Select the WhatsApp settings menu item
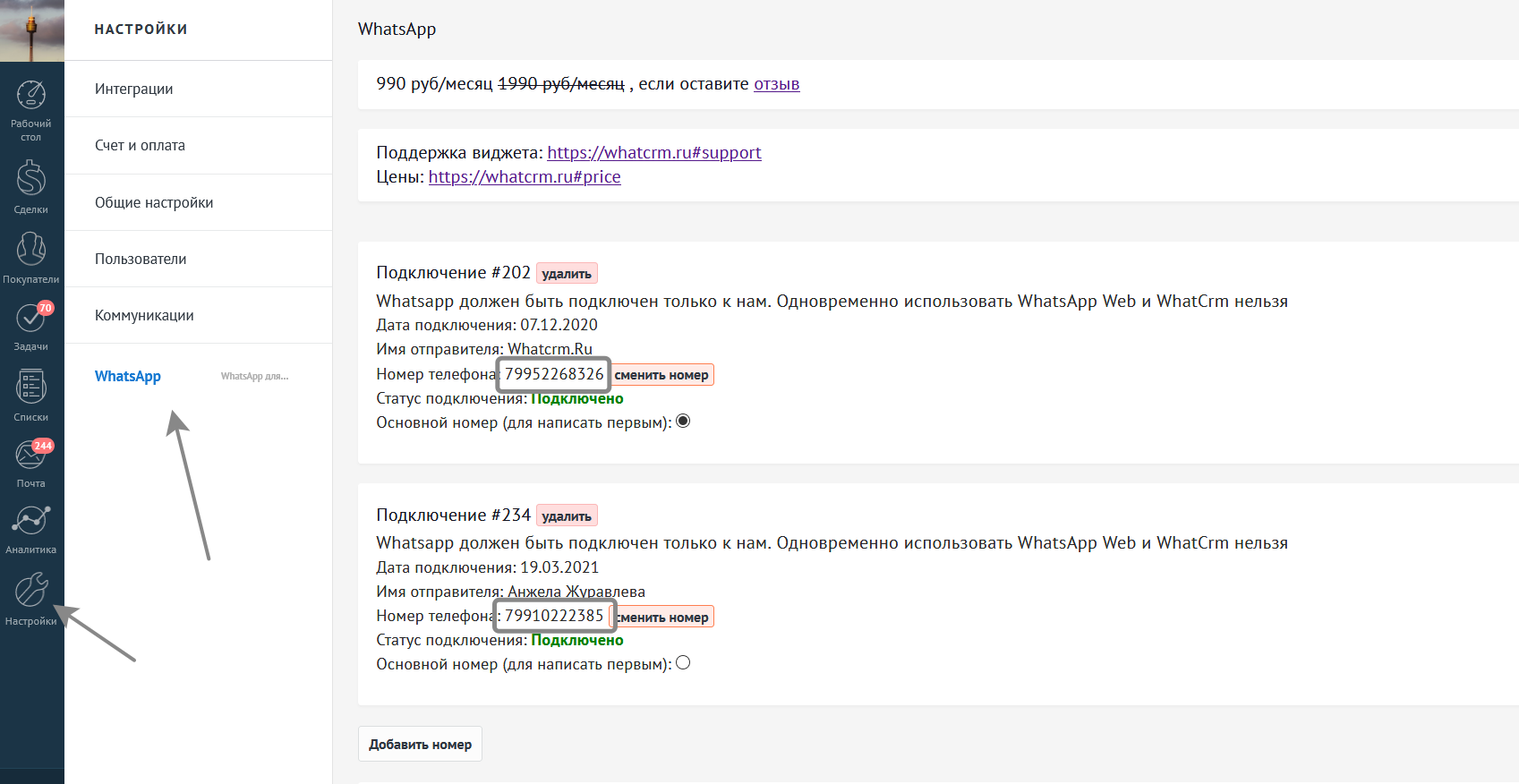 coord(128,376)
